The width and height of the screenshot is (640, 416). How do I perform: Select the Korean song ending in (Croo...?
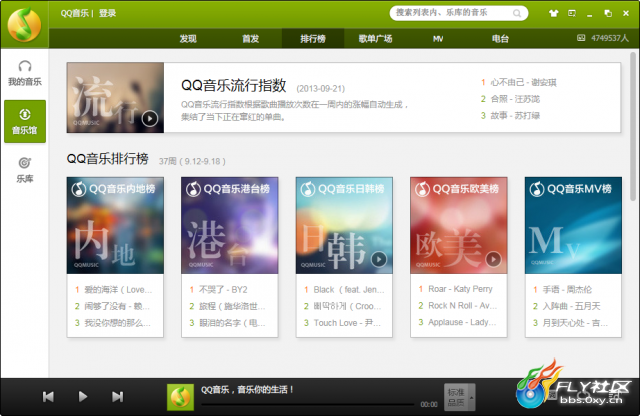(x=347, y=306)
